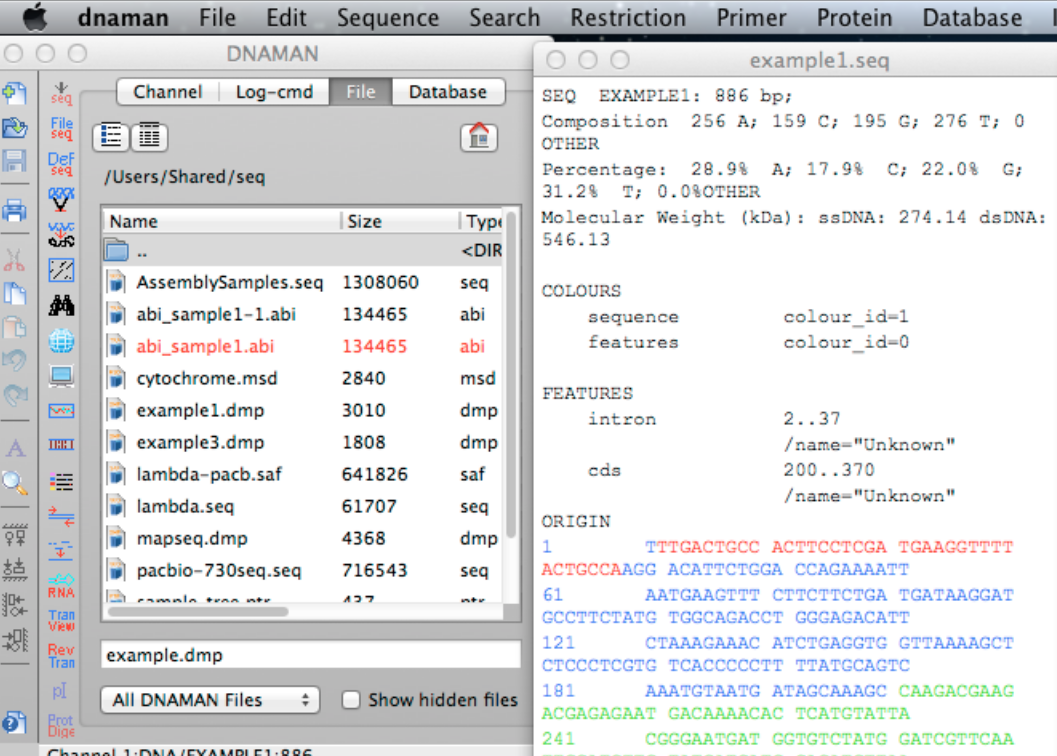Switch to the Log-cmd tab
Image resolution: width=1057 pixels, height=756 pixels.
(274, 92)
